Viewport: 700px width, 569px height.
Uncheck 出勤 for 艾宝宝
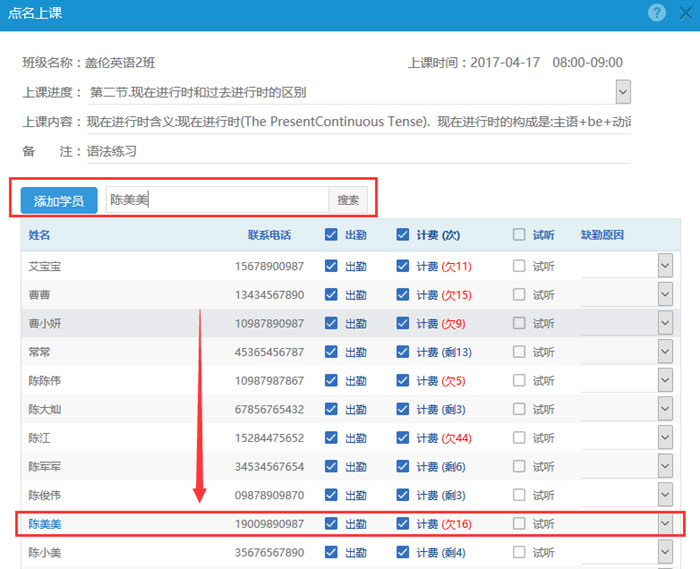tap(332, 267)
